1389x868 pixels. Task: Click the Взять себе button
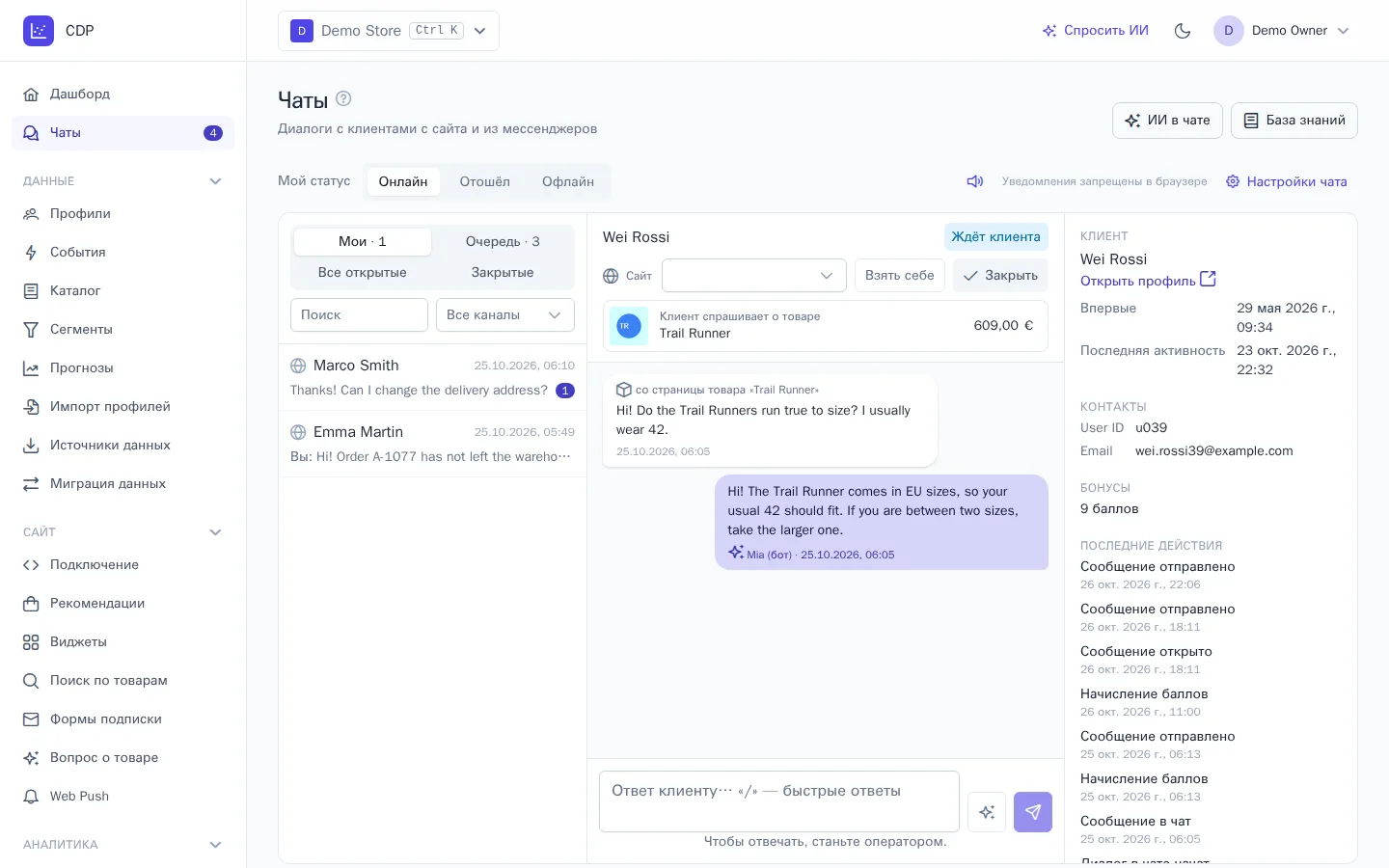(900, 275)
